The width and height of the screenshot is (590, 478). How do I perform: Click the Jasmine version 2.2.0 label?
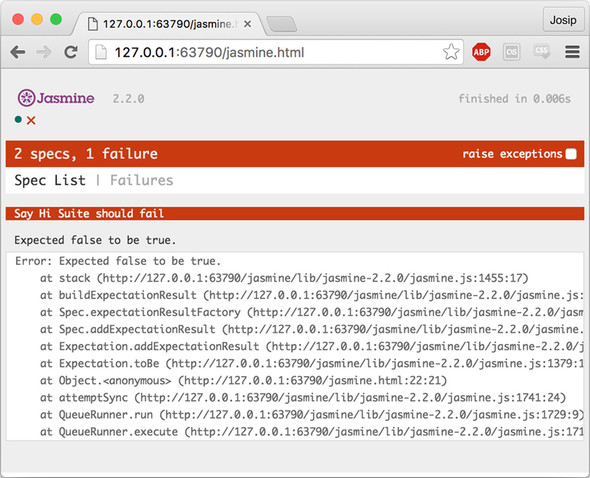tap(129, 99)
